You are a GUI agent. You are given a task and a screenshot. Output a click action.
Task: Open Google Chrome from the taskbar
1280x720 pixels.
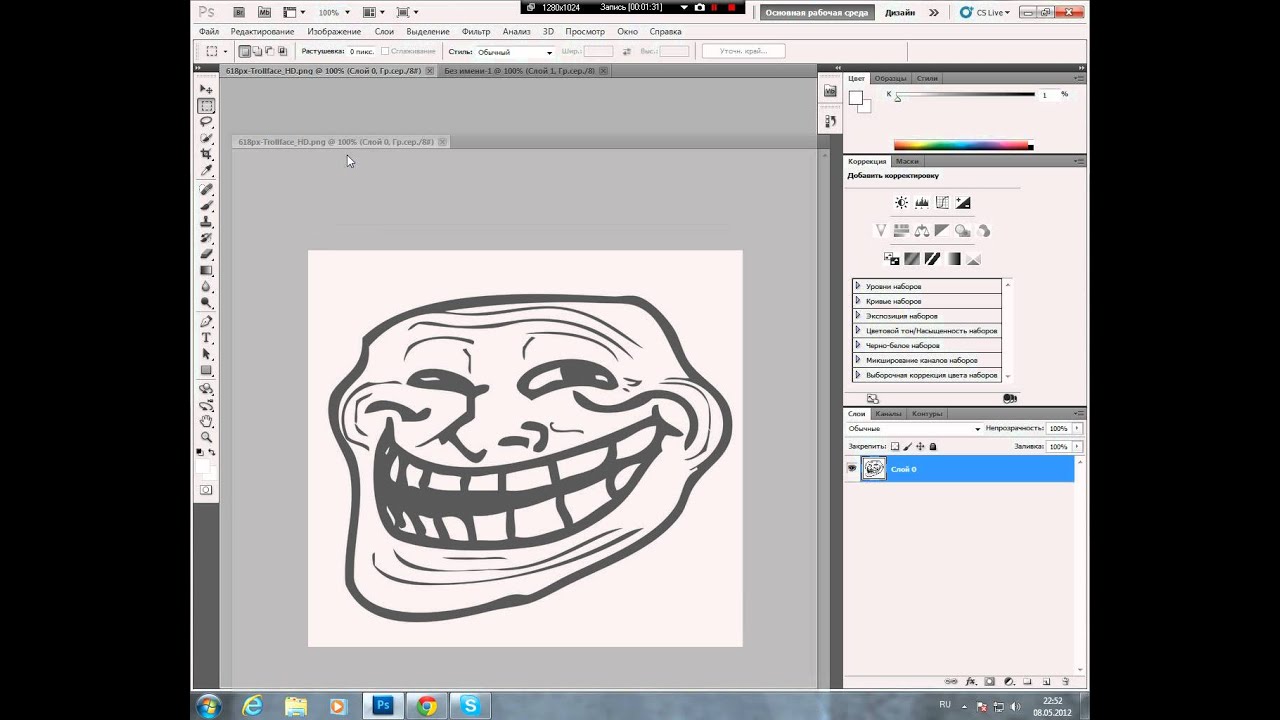pyautogui.click(x=427, y=705)
